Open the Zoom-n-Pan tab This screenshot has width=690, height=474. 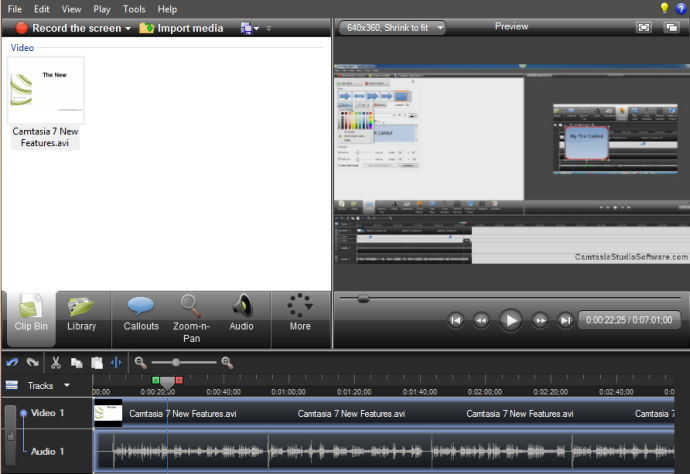(x=191, y=318)
